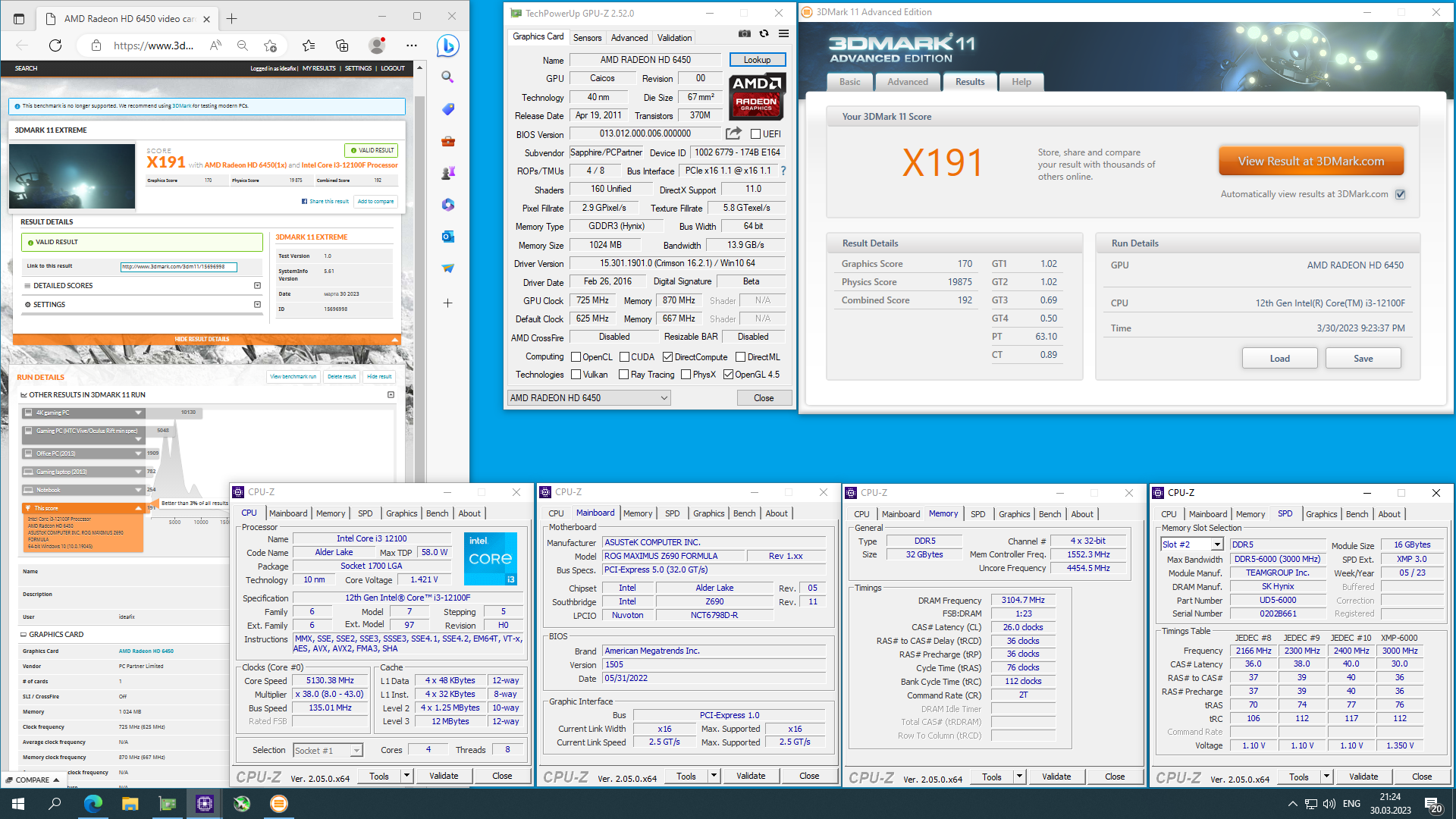Switch to the Sensors tab in GPU-Z
1456x819 pixels.
click(x=587, y=37)
